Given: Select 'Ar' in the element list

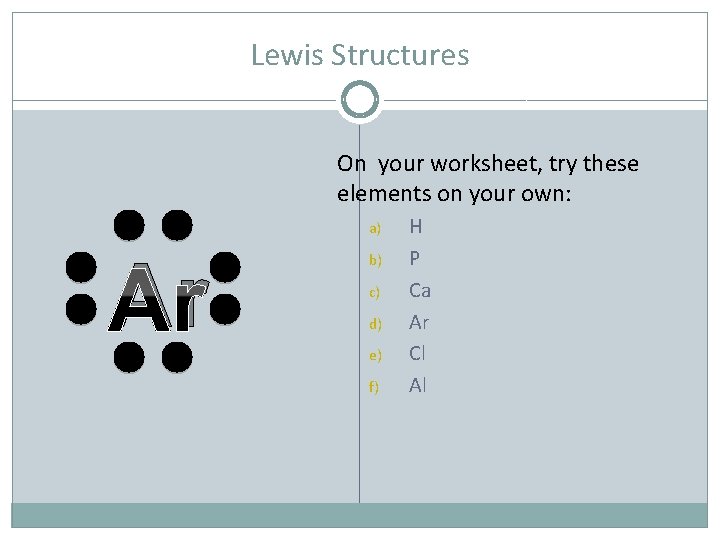Looking at the screenshot, I should coord(419,322).
